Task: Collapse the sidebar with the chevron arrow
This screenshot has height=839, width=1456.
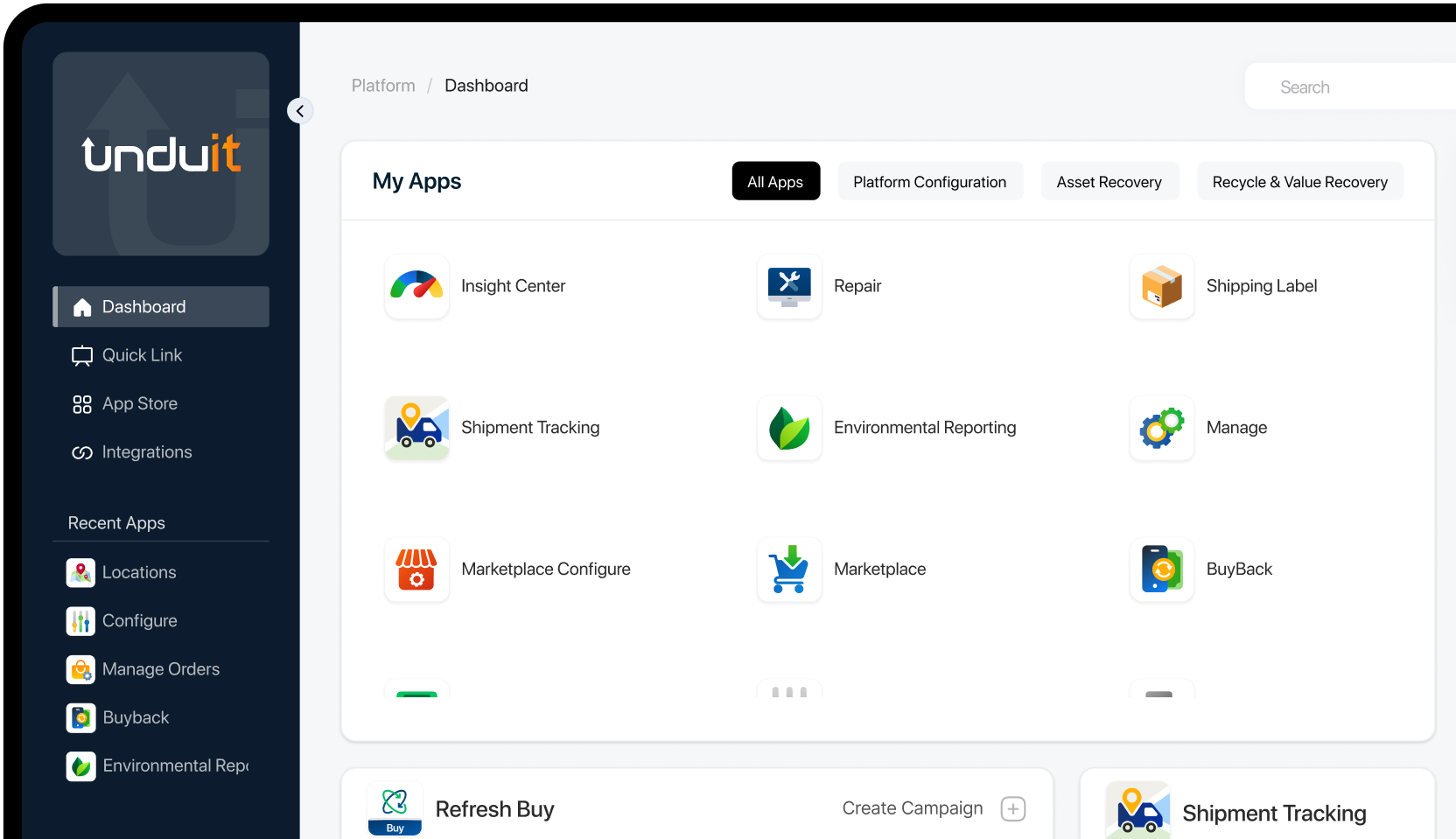Action: click(x=300, y=111)
